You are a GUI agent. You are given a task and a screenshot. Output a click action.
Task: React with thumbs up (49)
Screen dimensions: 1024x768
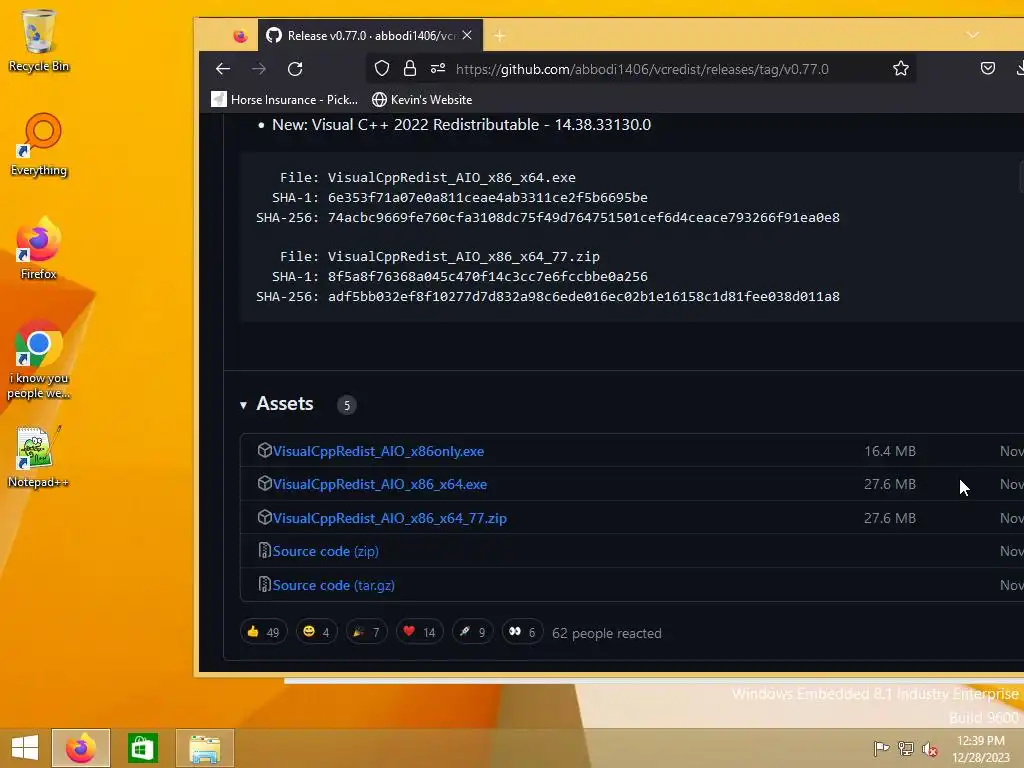tap(263, 632)
